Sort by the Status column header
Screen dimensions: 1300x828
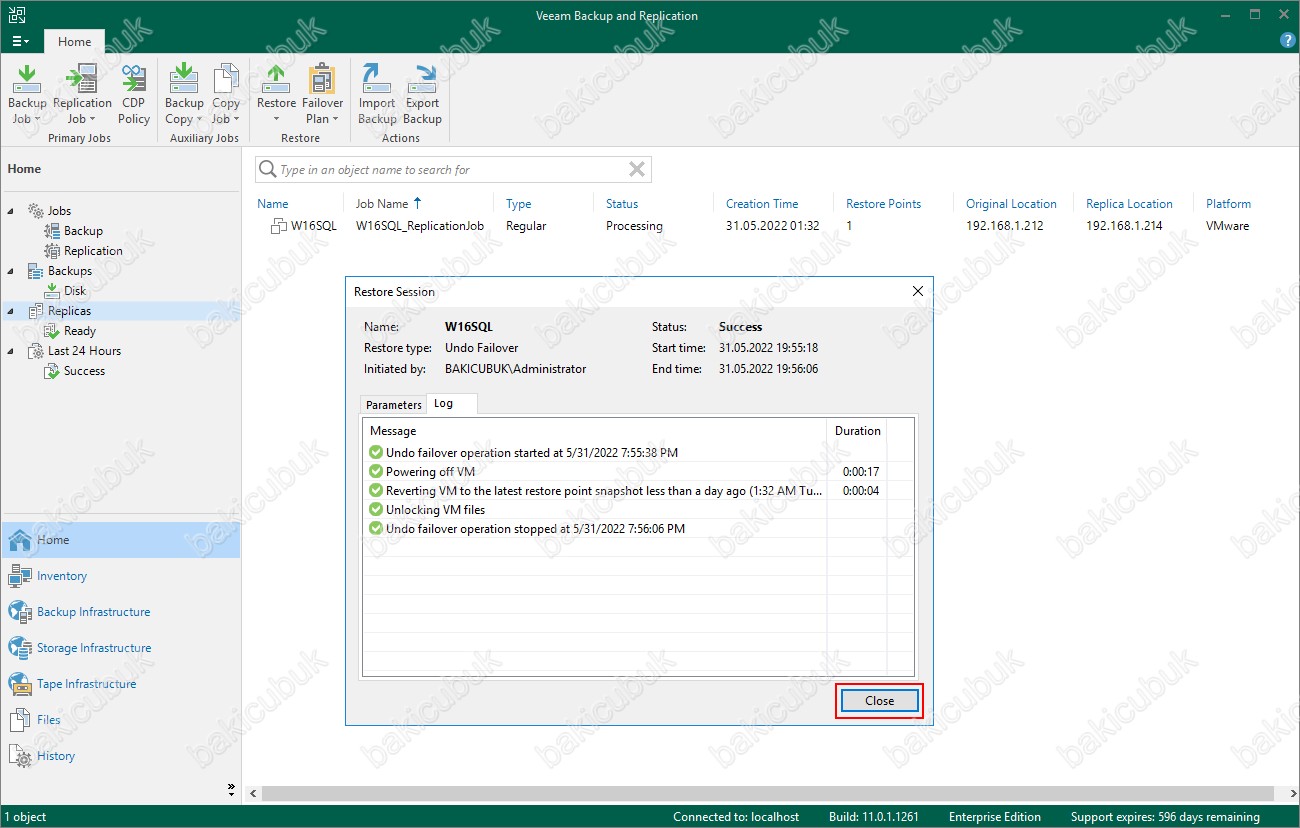coord(622,204)
